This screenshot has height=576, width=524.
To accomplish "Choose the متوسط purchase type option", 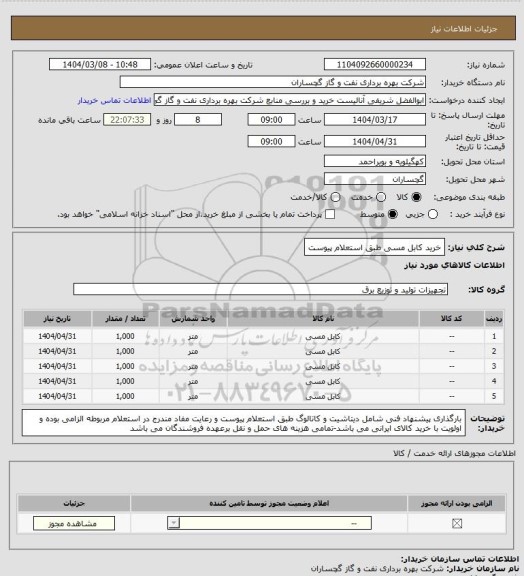I will pos(393,214).
